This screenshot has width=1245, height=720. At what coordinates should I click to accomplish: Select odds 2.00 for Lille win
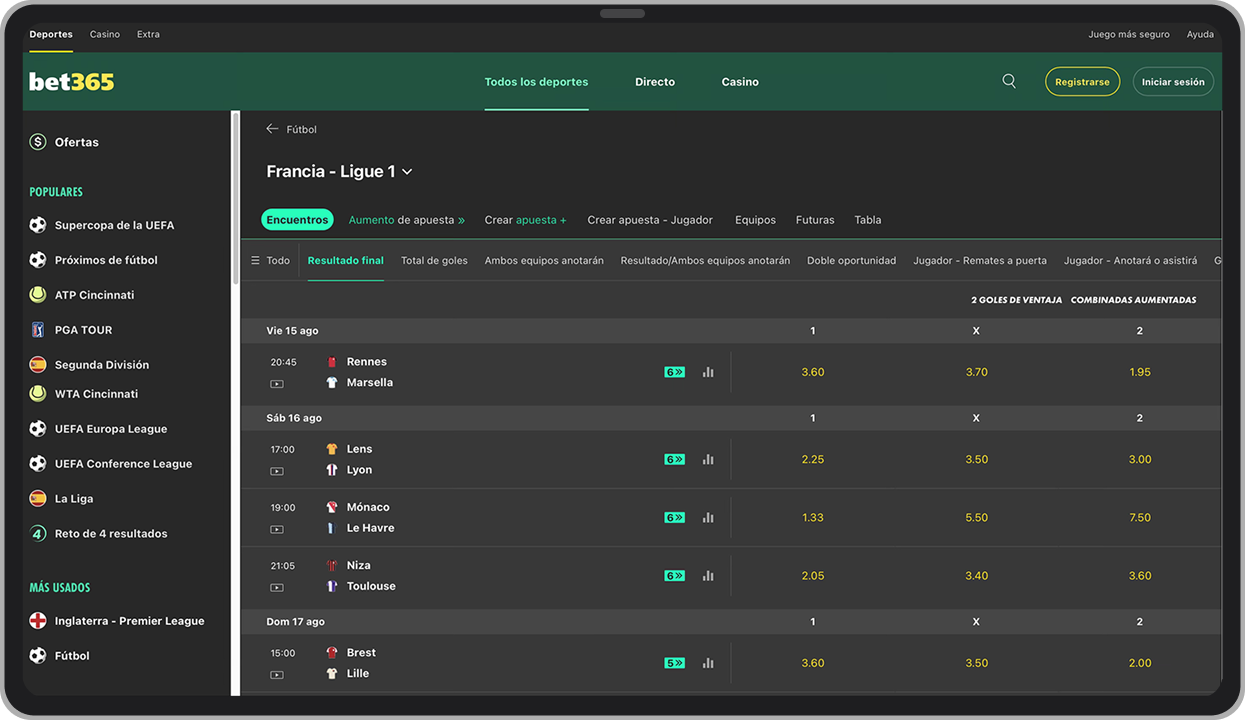[x=1140, y=663]
